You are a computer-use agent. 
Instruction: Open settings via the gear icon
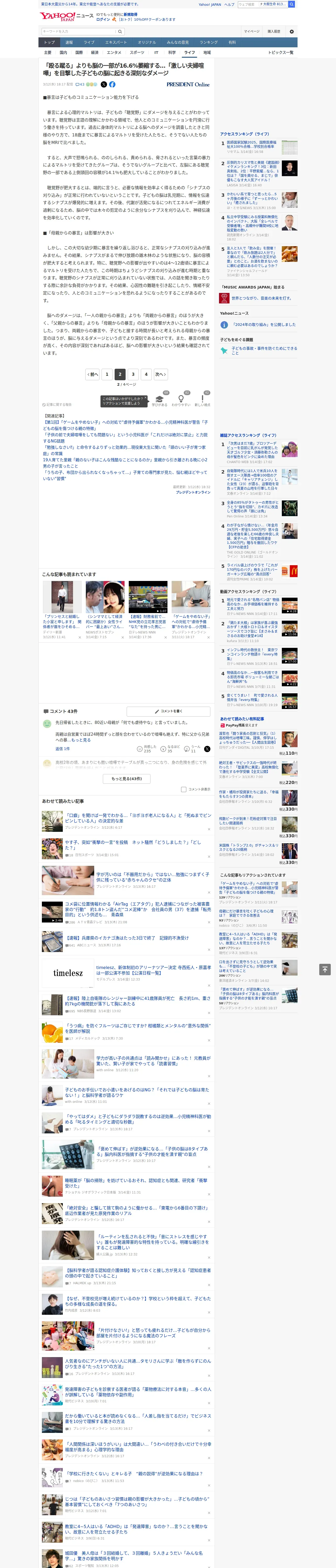[292, 31]
